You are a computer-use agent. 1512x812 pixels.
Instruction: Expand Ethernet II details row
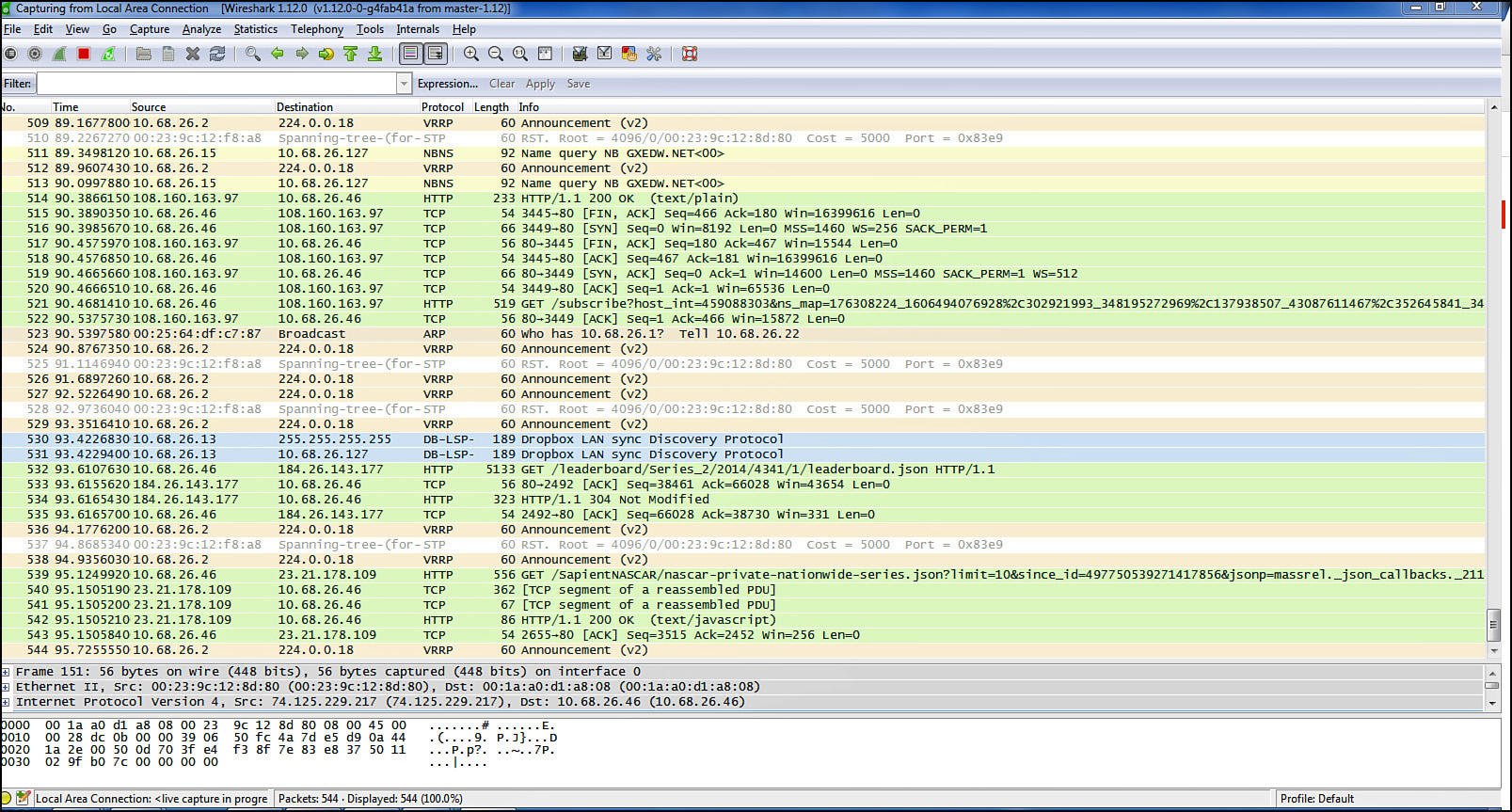tap(6, 687)
